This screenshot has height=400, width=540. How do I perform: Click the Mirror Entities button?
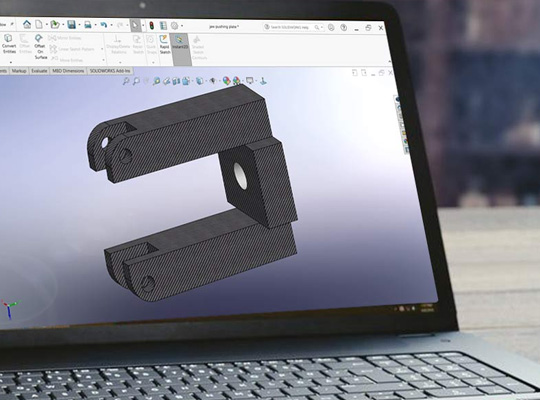(65, 38)
